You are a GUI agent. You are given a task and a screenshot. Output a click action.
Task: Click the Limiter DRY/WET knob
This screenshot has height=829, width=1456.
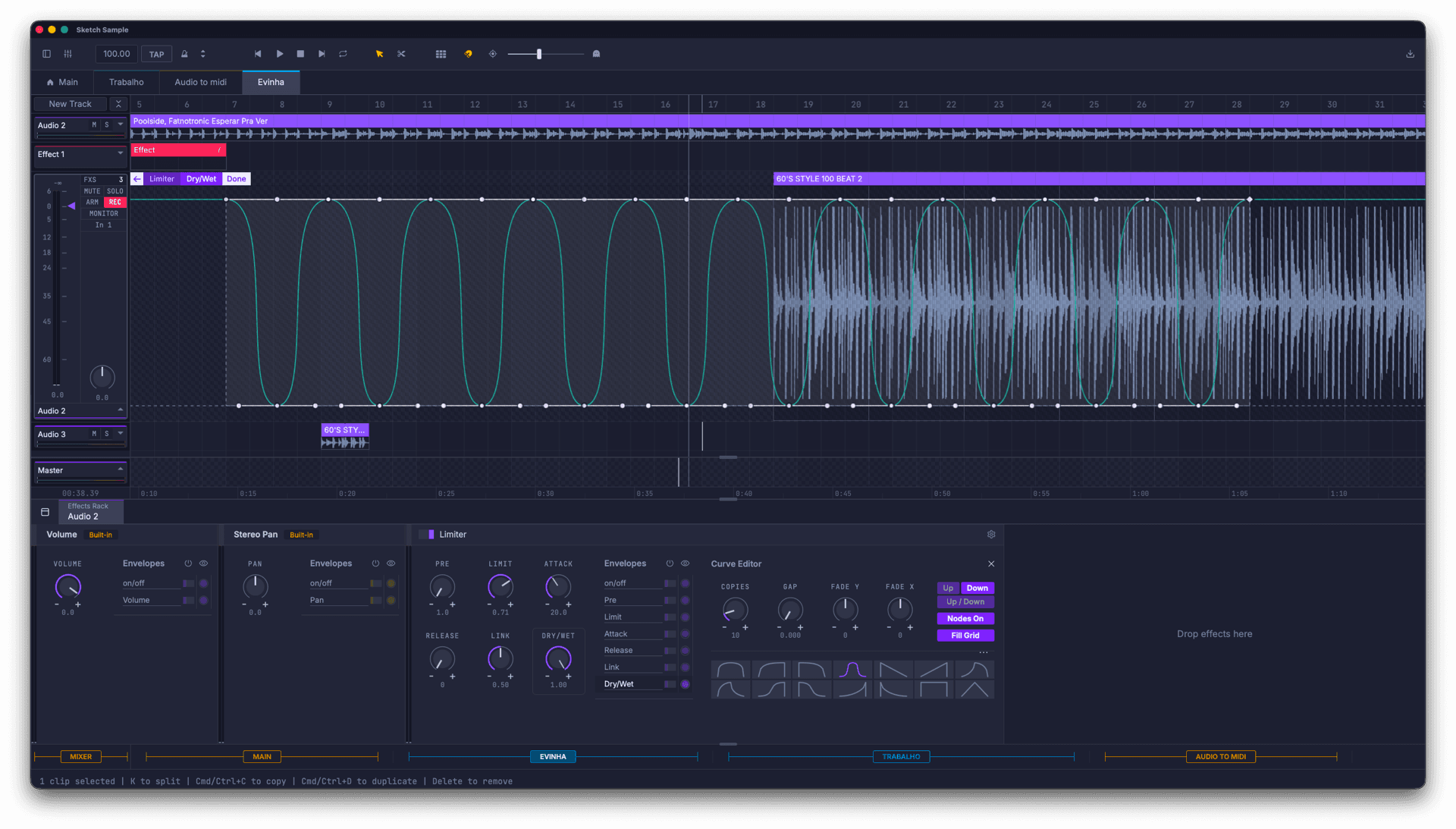click(558, 658)
